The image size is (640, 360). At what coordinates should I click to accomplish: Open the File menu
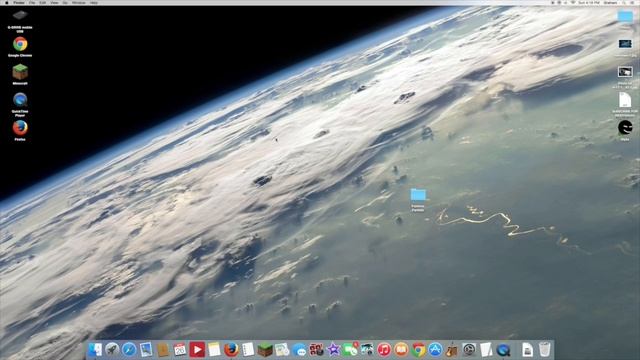point(32,2)
